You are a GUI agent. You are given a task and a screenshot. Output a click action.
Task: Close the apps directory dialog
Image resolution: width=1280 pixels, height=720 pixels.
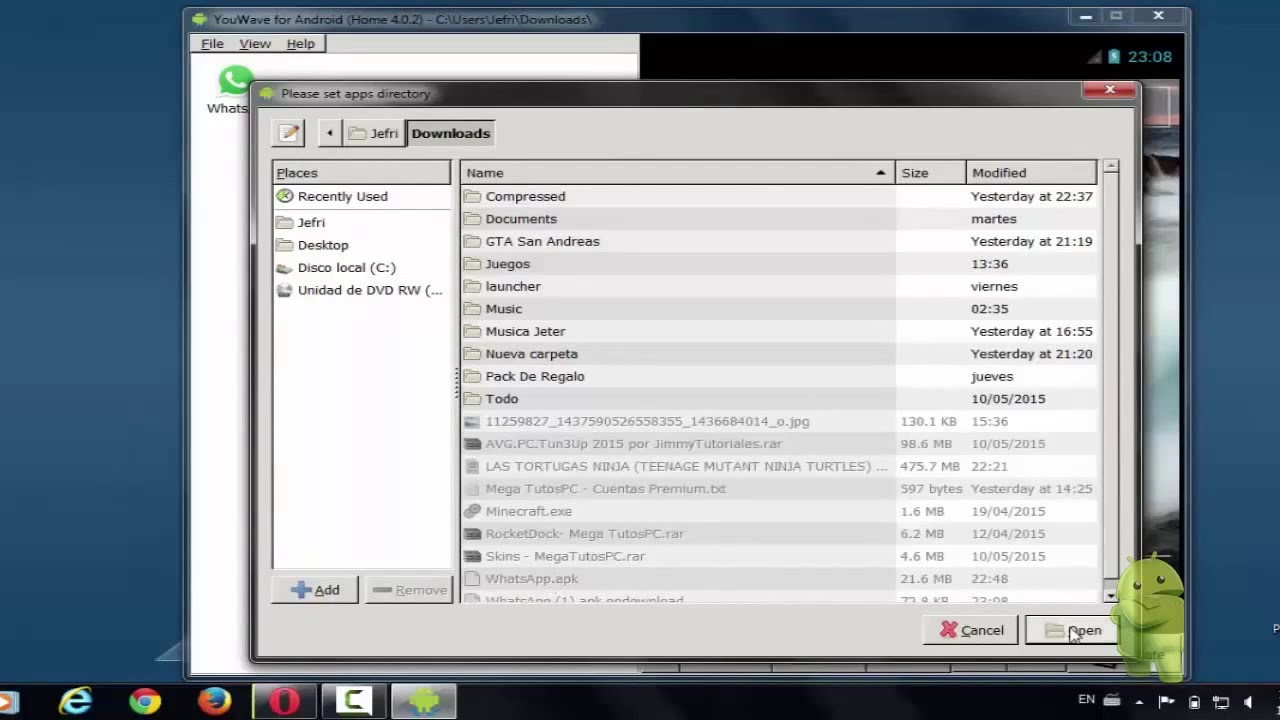[1110, 90]
